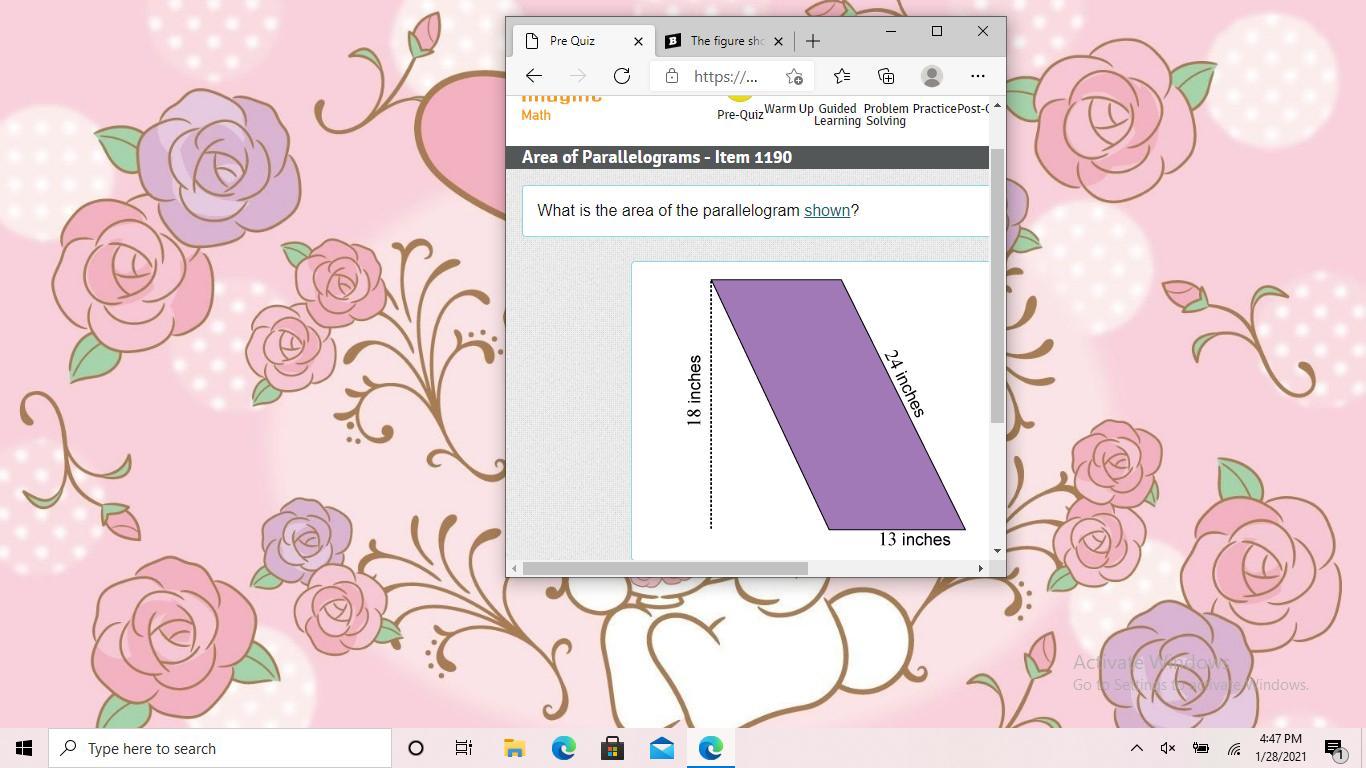The height and width of the screenshot is (768, 1366).
Task: Open the 'shown' link in question
Action: coord(827,210)
